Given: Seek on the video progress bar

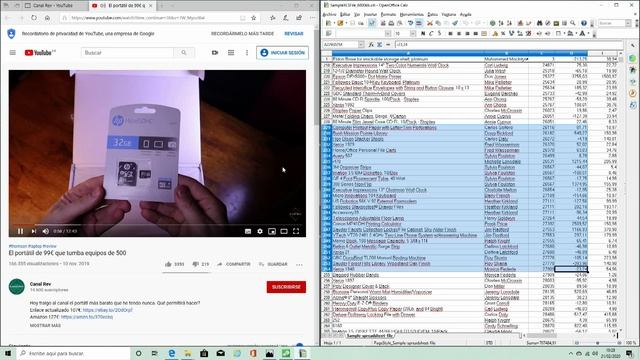Looking at the screenshot, I should click(157, 224).
